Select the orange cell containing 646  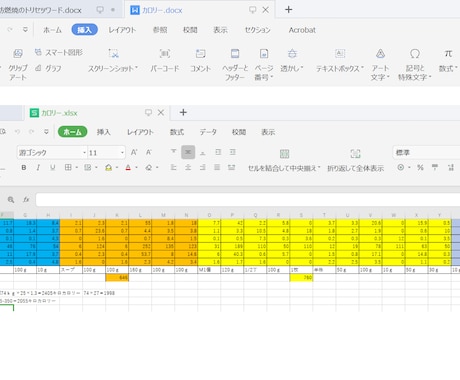click(117, 277)
